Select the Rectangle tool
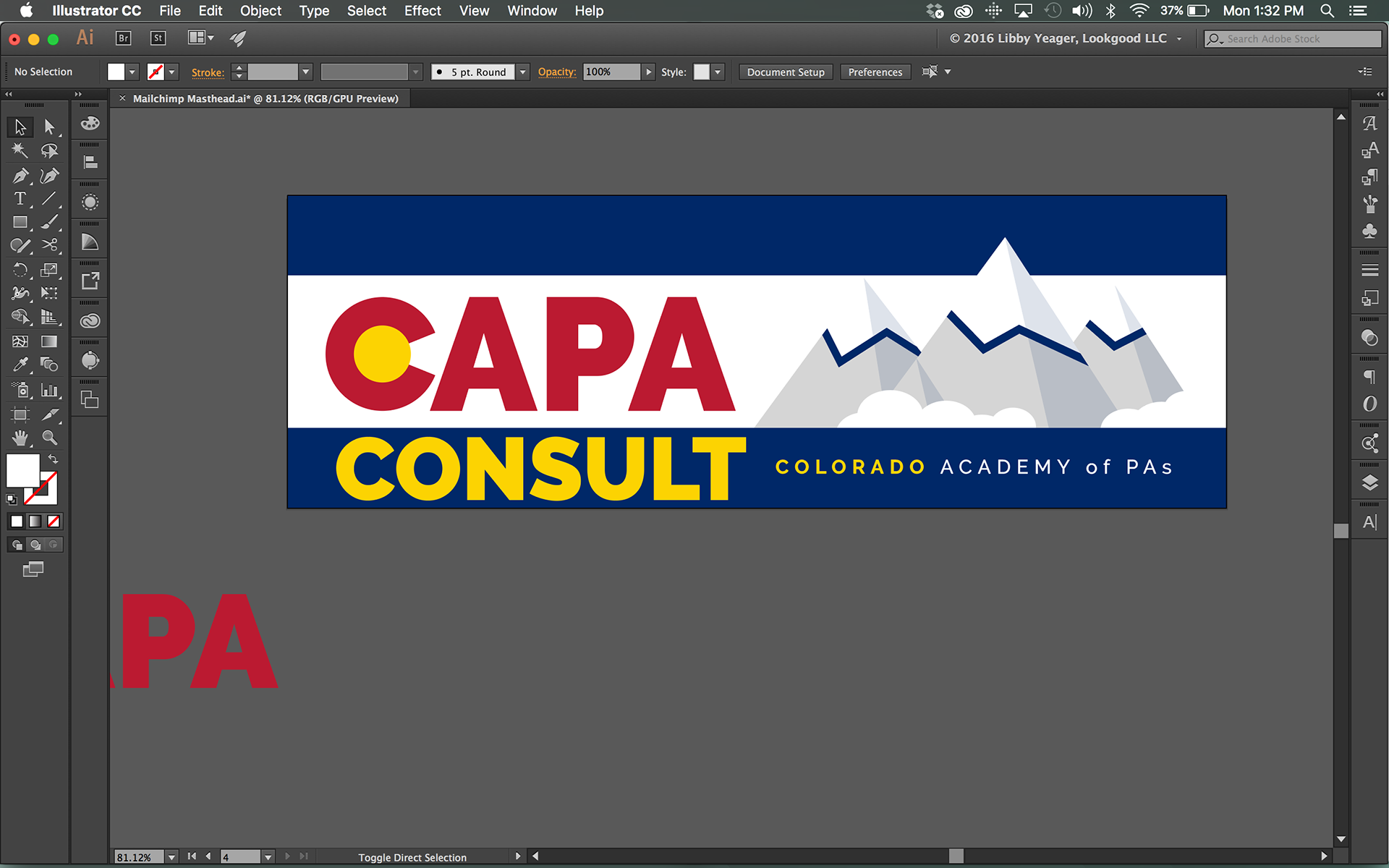 click(x=20, y=222)
